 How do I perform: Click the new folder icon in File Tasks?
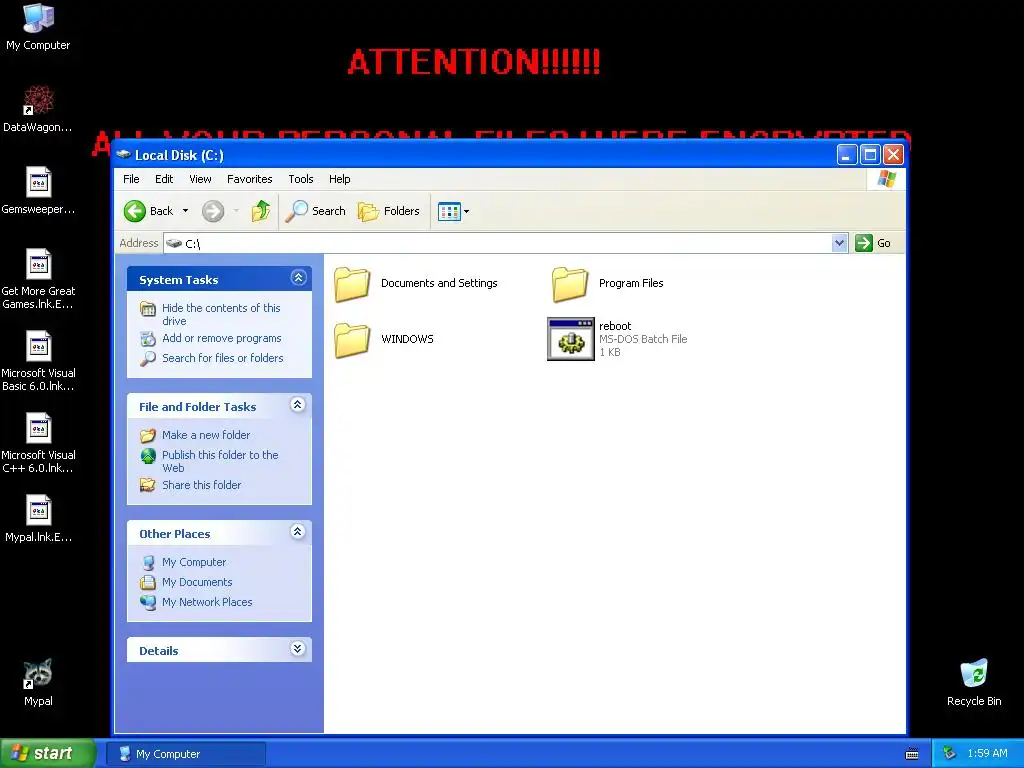click(x=148, y=435)
